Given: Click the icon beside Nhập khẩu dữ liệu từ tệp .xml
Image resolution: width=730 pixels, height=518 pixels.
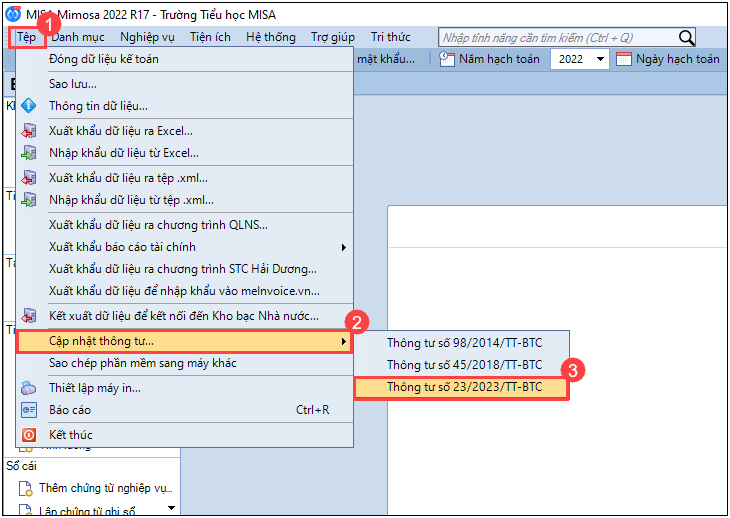Looking at the screenshot, I should click(29, 200).
